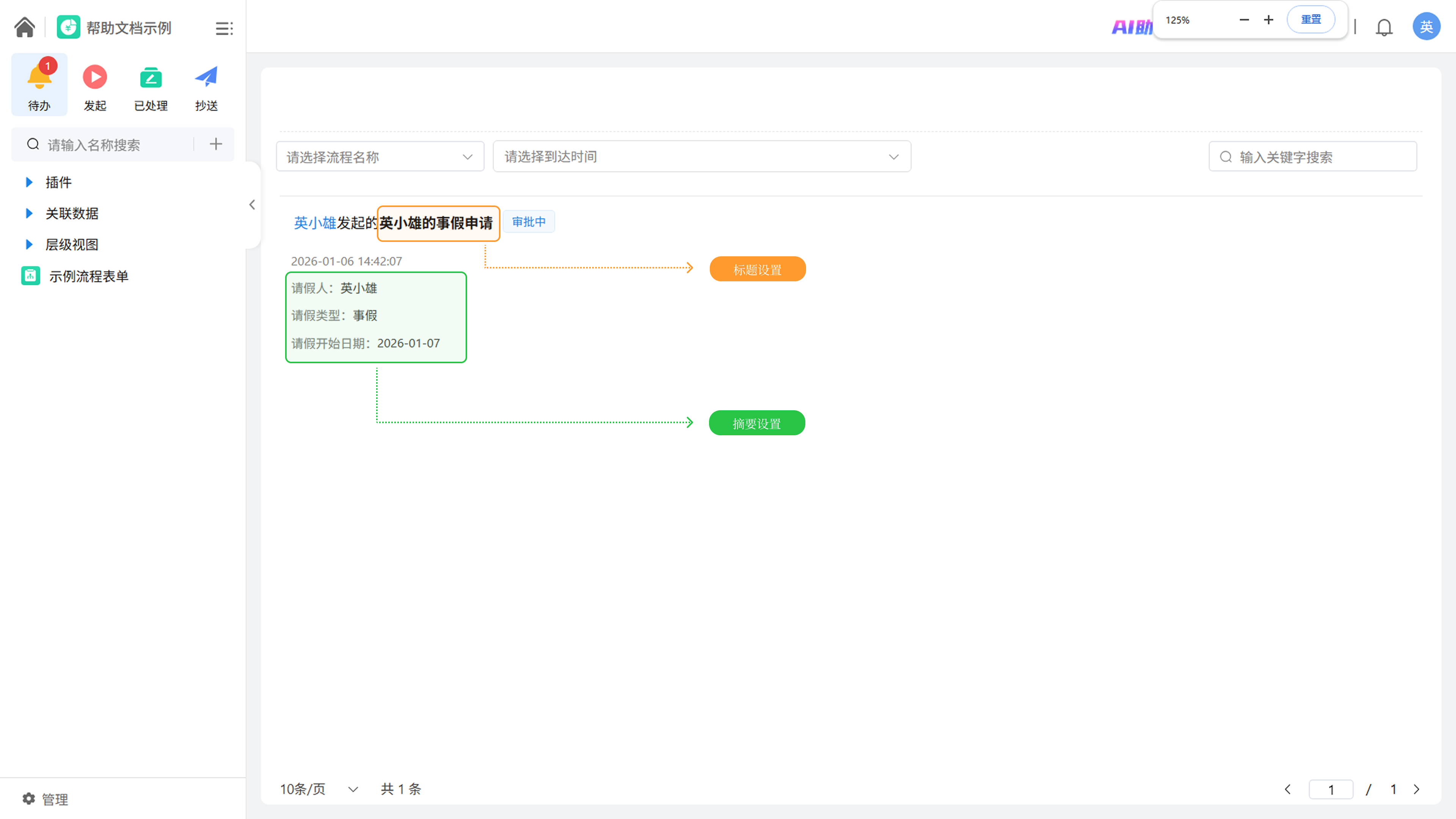1456x819 pixels.
Task: Click the notification bell in header
Action: pos(1384,27)
